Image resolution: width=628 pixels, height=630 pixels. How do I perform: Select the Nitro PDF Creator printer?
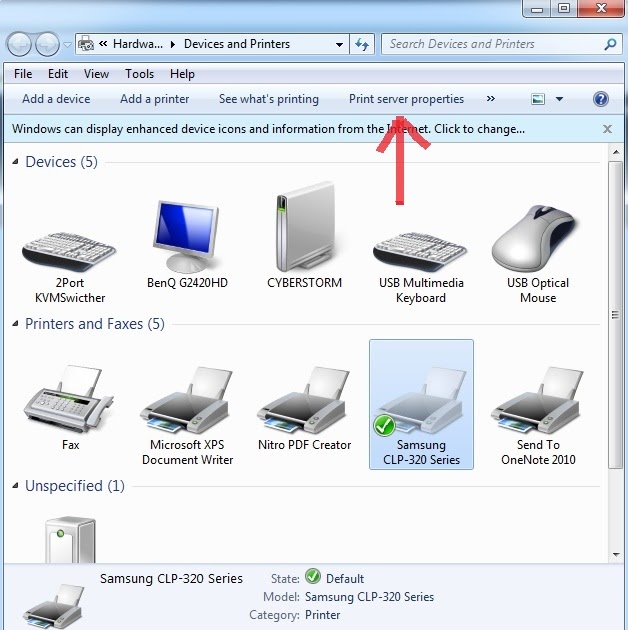click(x=304, y=400)
